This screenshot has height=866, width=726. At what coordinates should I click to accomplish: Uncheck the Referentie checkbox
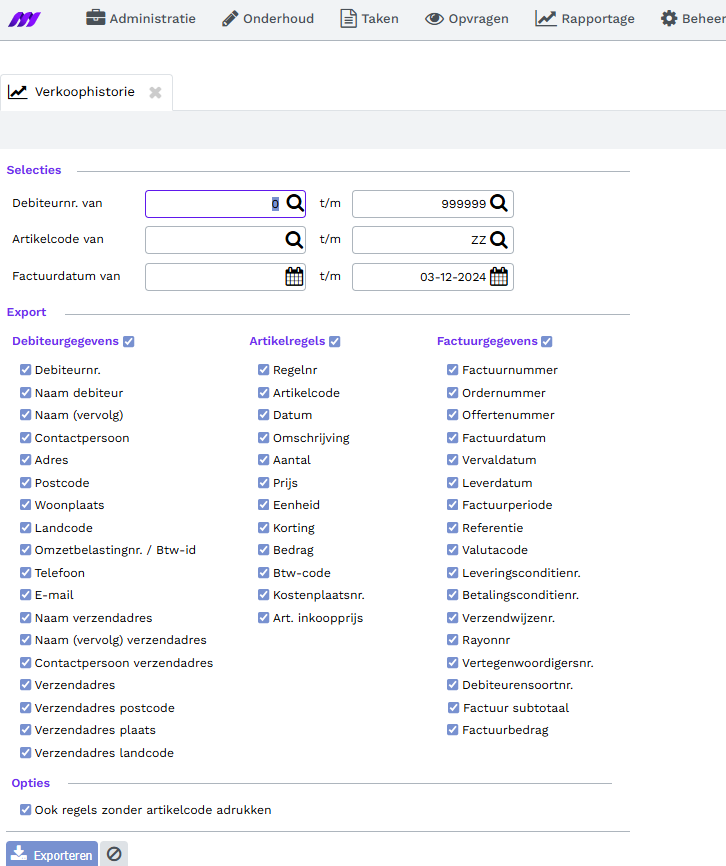(453, 527)
